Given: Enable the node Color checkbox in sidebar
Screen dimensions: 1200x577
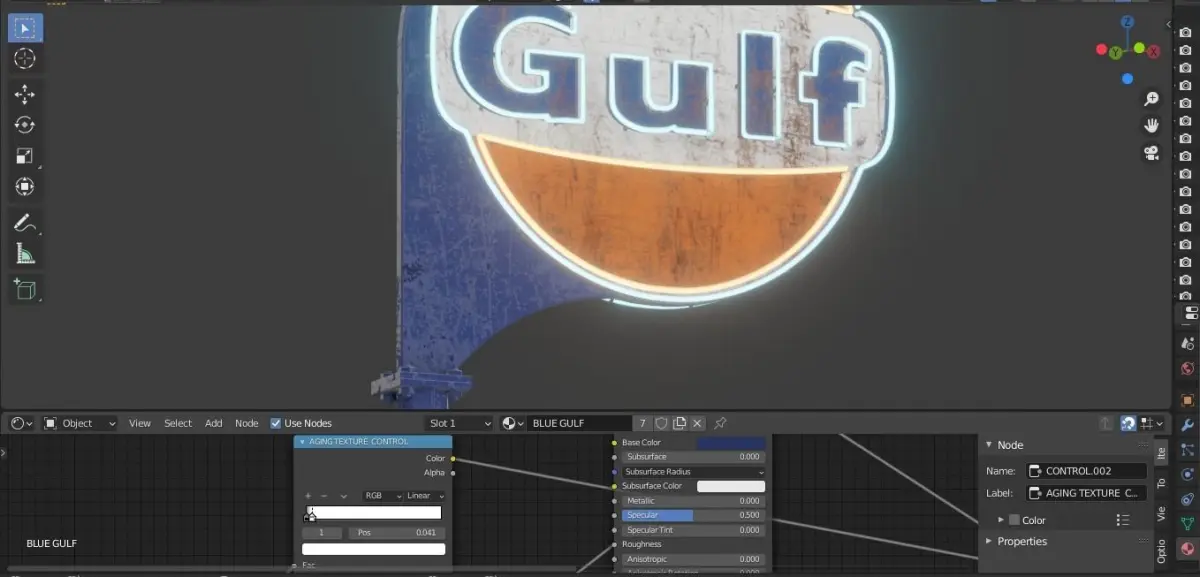Looking at the screenshot, I should 1014,520.
